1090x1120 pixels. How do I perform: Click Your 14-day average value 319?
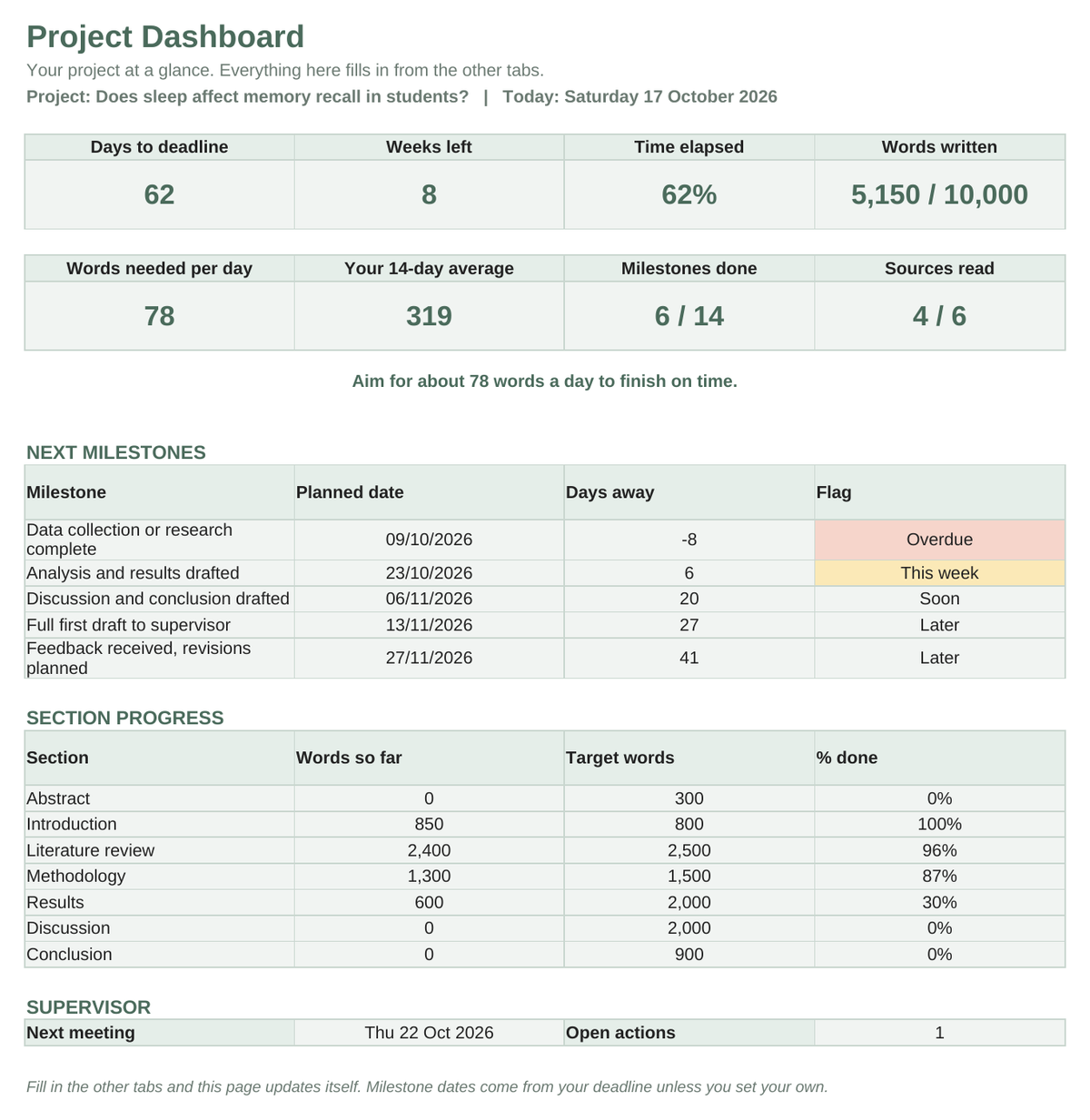pyautogui.click(x=429, y=316)
